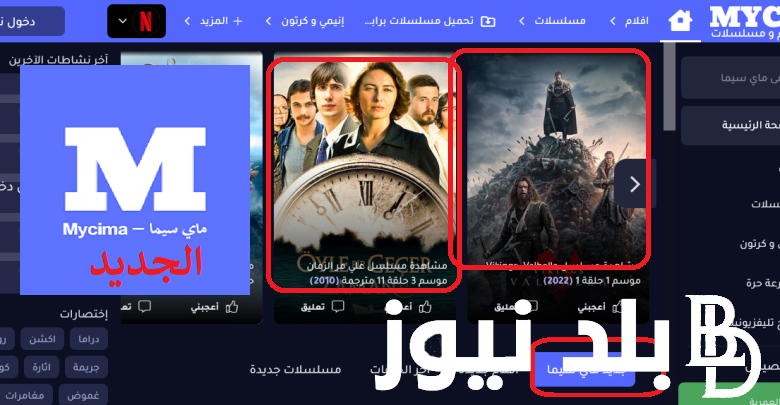Select the اكشن genre shortcut
780x405 pixels.
(42, 339)
